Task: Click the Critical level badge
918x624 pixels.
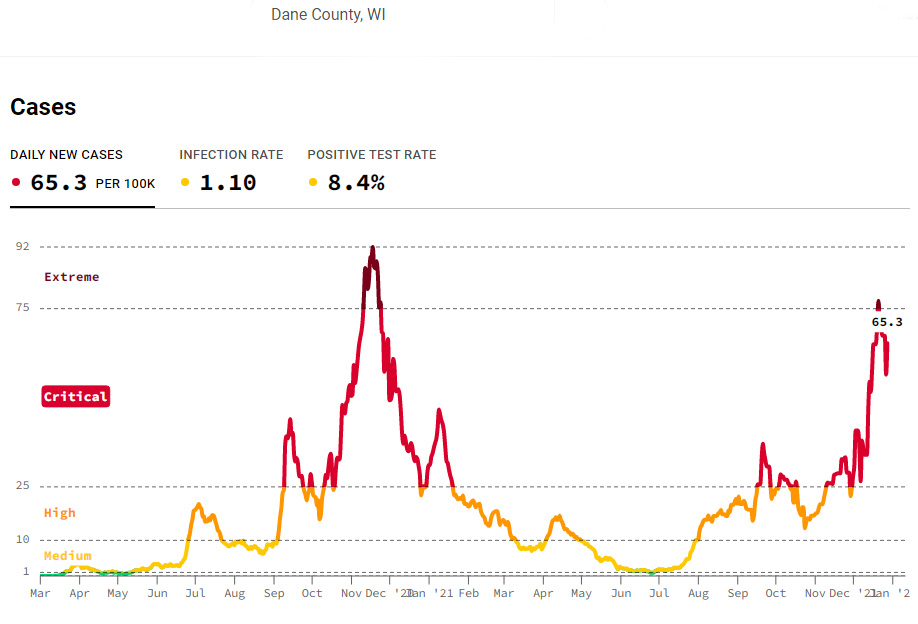Action: [x=75, y=397]
